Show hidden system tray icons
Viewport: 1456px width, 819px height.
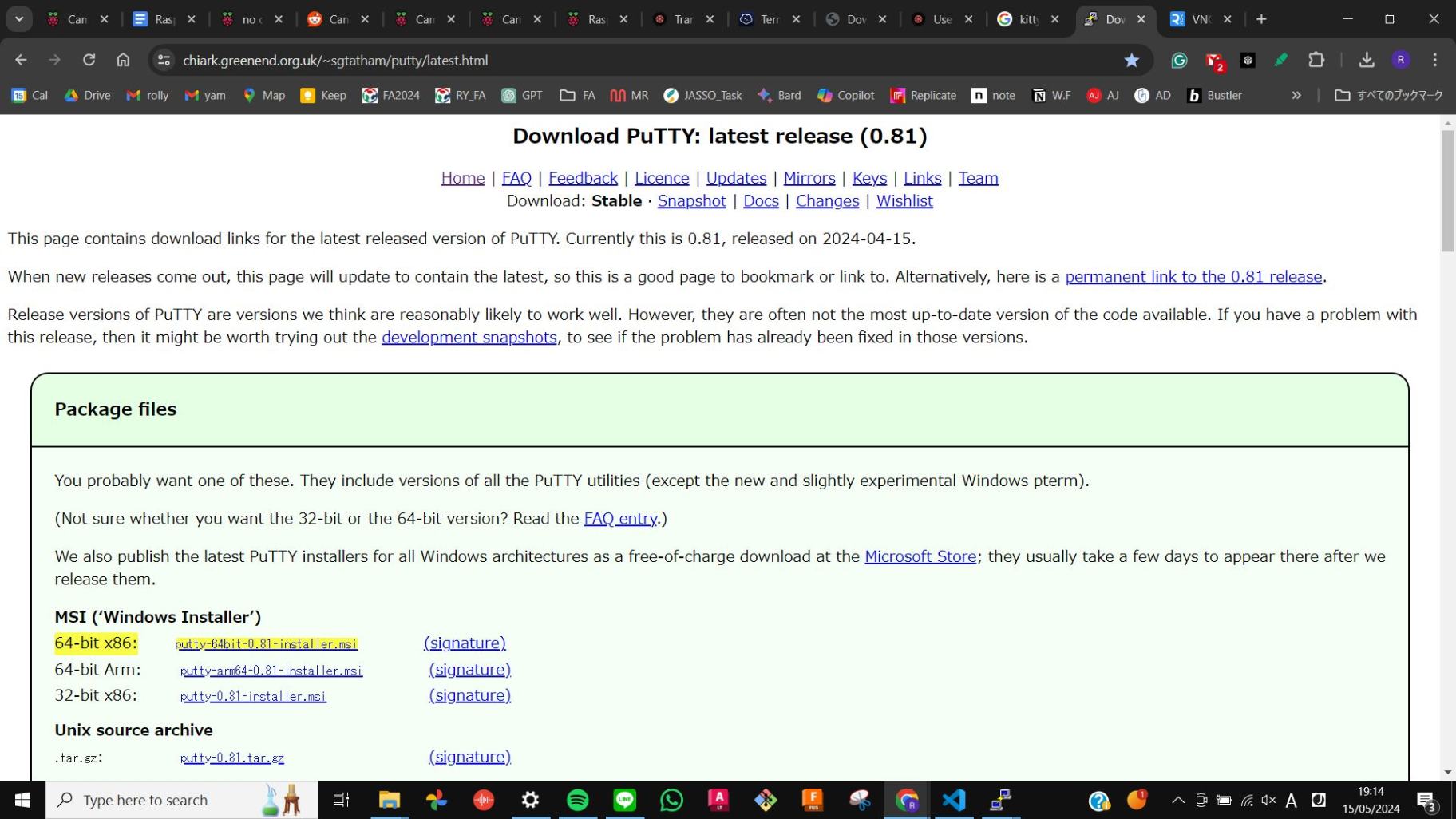(1178, 800)
